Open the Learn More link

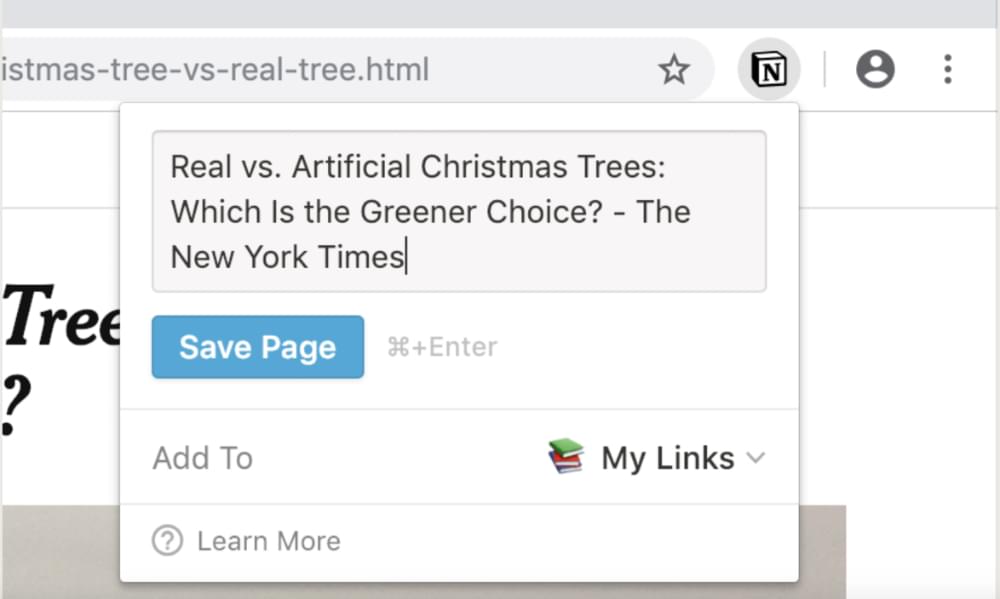coord(268,541)
